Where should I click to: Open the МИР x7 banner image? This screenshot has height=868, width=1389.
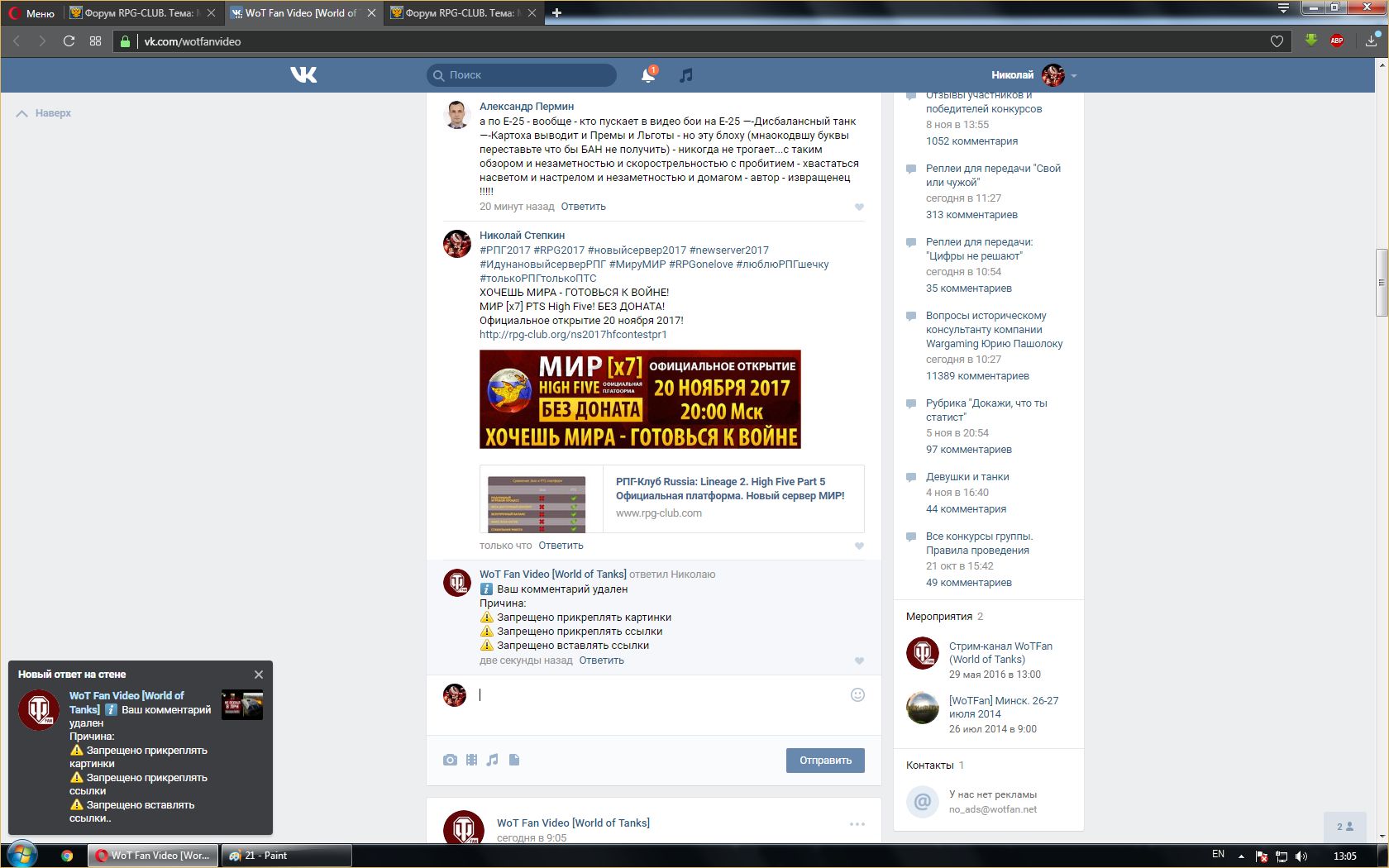pyautogui.click(x=640, y=399)
